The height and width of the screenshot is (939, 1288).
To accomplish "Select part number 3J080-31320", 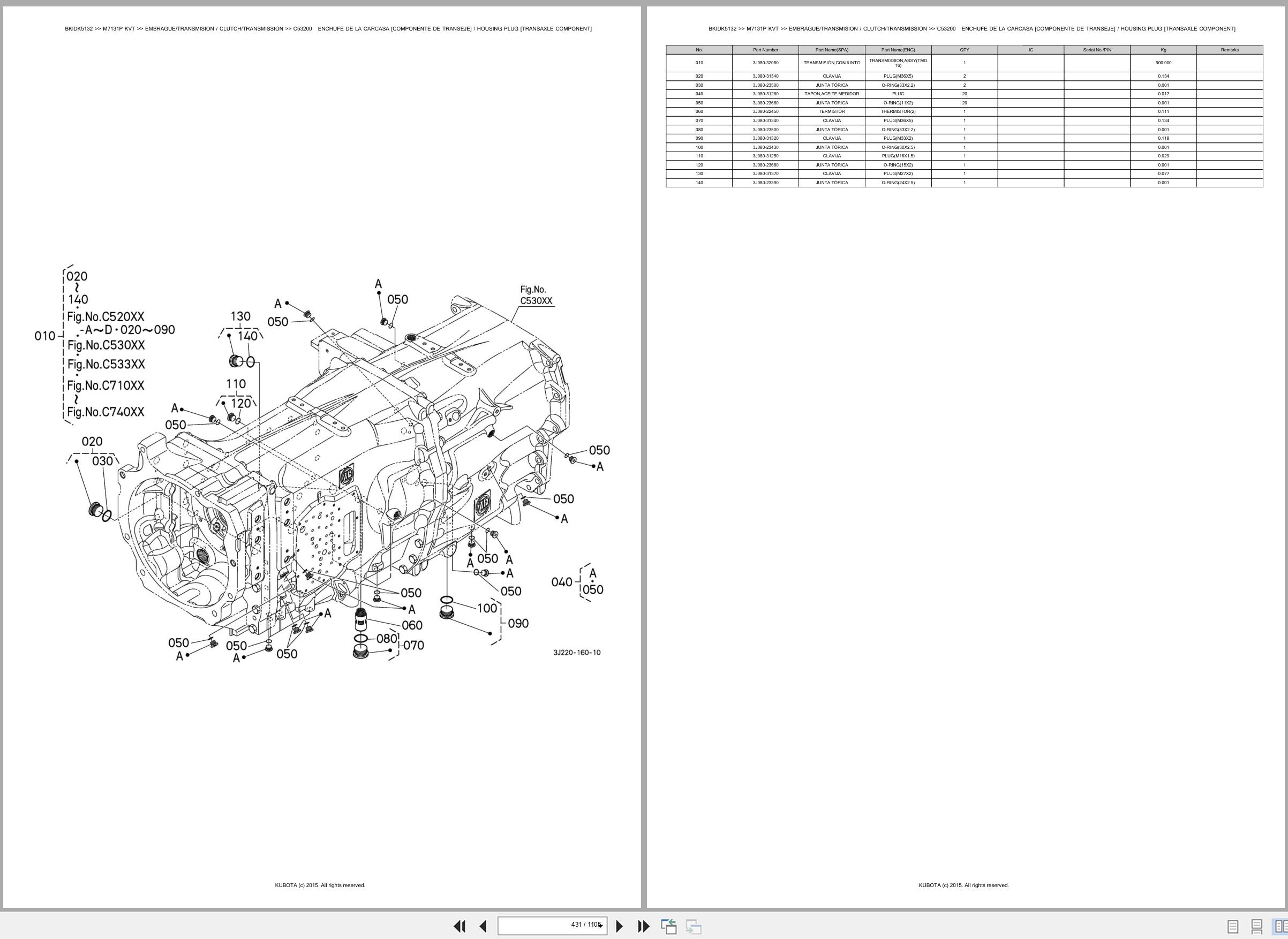I will click(765, 138).
